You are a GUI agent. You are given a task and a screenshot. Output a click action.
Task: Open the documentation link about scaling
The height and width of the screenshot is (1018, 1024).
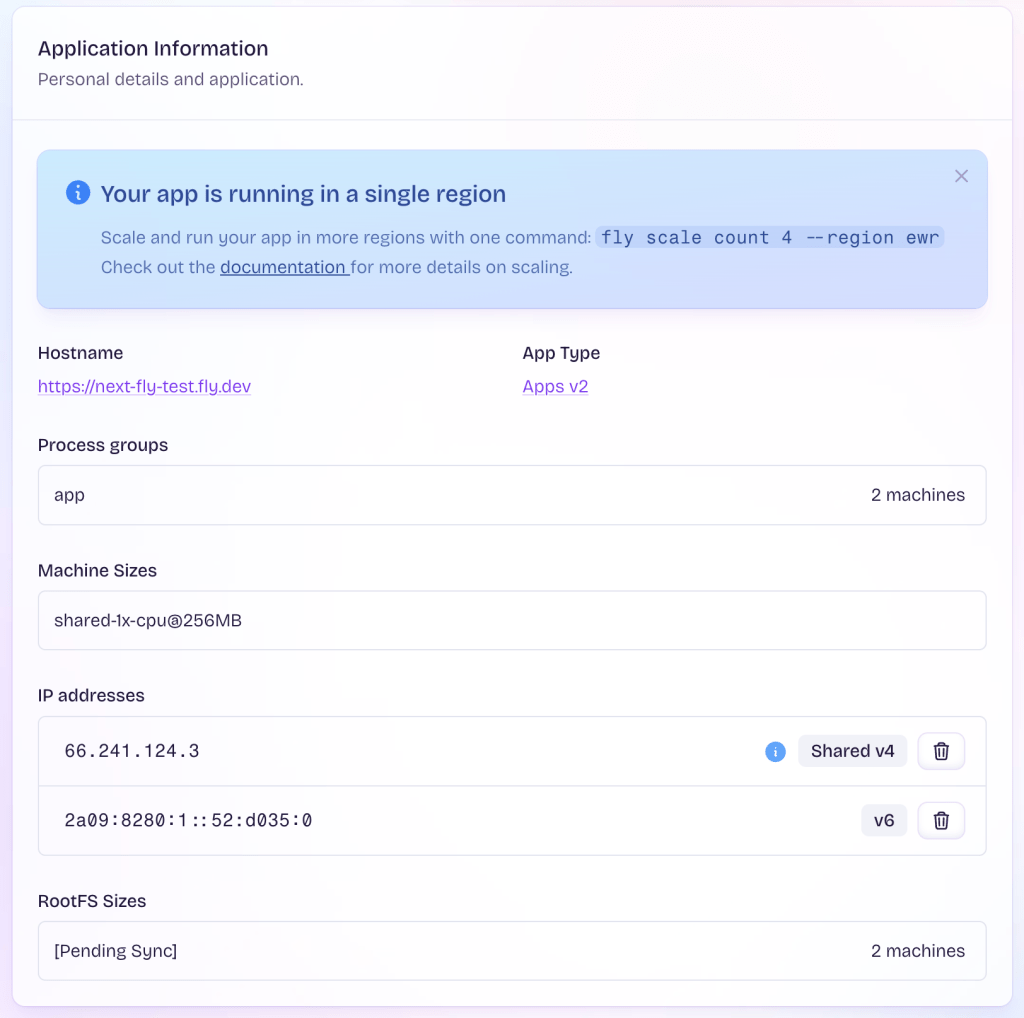click(x=284, y=267)
